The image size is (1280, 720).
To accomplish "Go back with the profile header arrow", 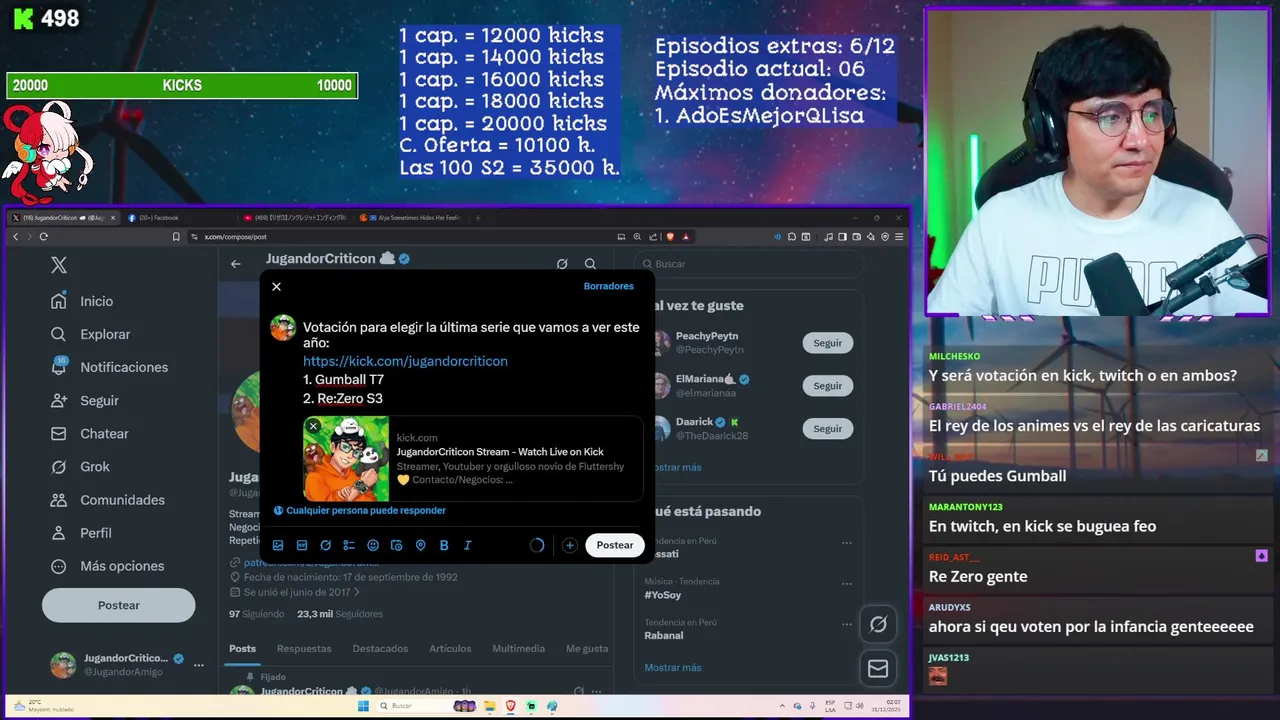I will click(236, 264).
